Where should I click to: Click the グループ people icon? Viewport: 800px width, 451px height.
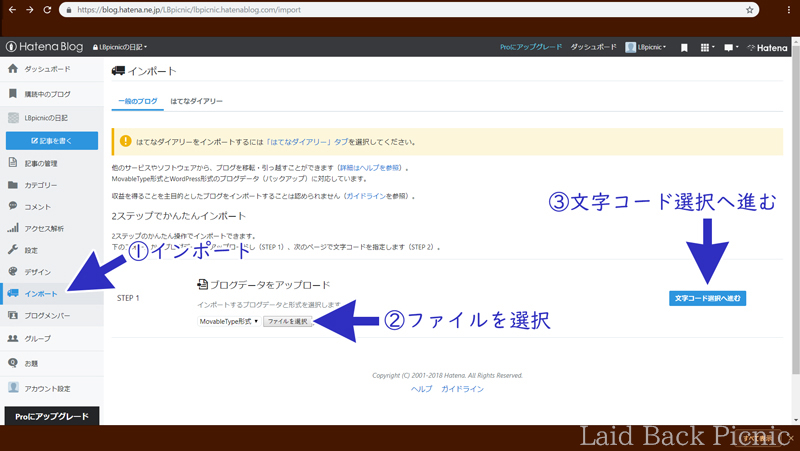click(13, 338)
